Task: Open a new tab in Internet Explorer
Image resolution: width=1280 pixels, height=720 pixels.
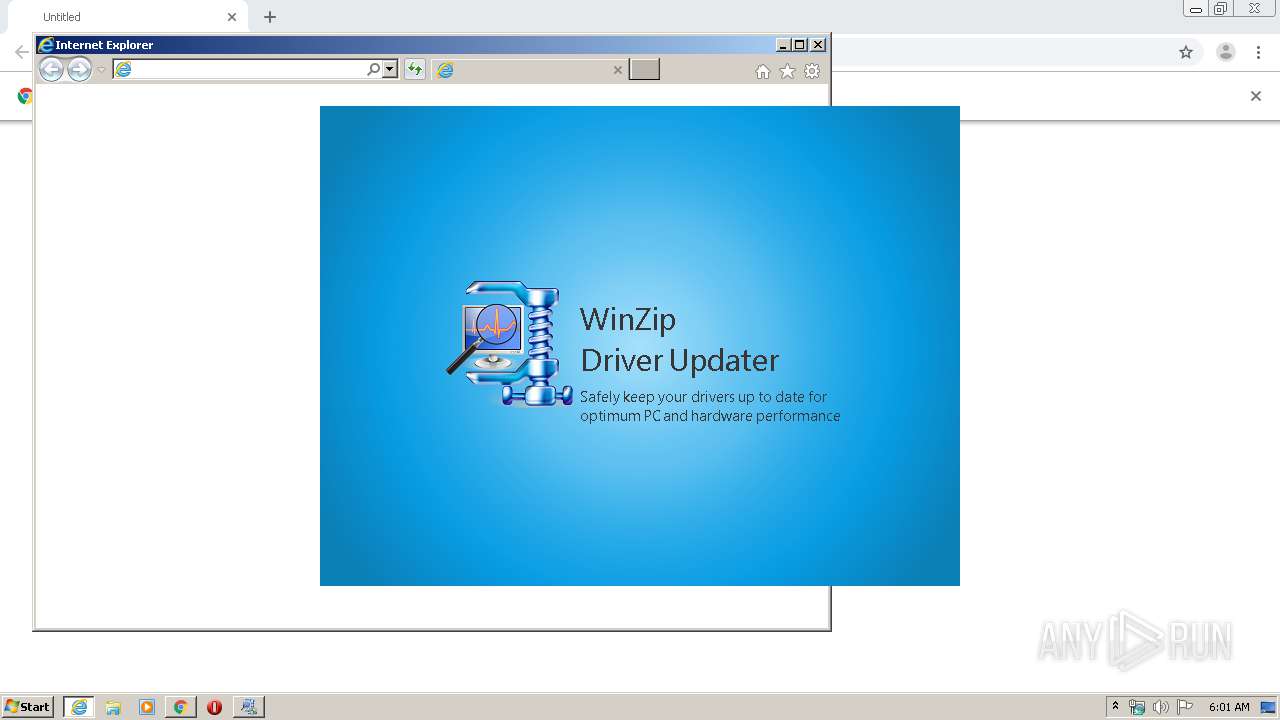Action: click(x=644, y=69)
